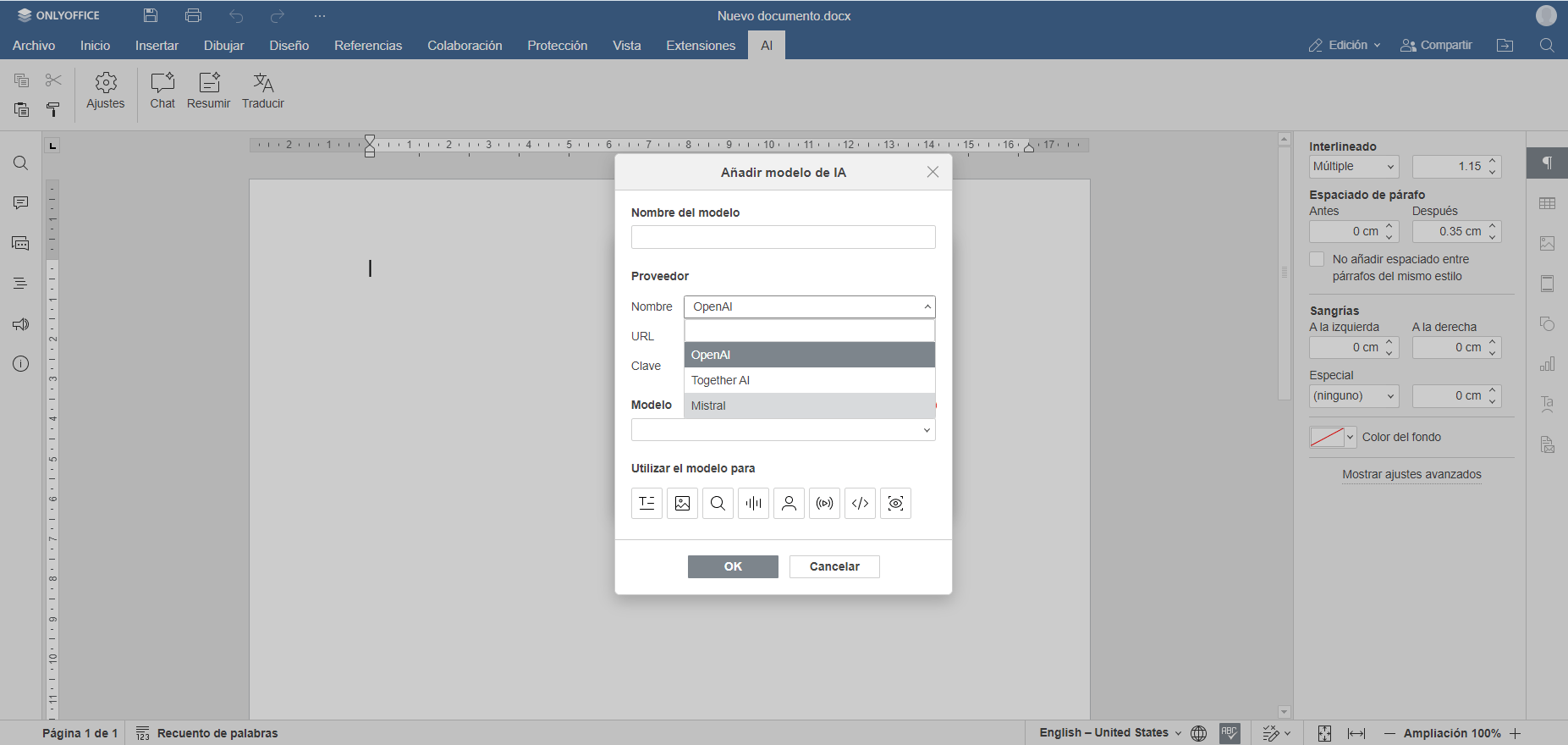Toggle text capability for the model
Image resolution: width=1568 pixels, height=745 pixels.
point(646,503)
